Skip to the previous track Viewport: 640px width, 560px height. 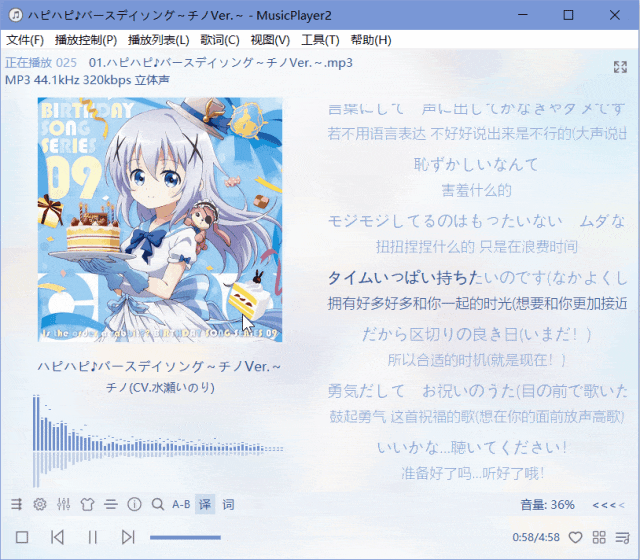[x=57, y=537]
